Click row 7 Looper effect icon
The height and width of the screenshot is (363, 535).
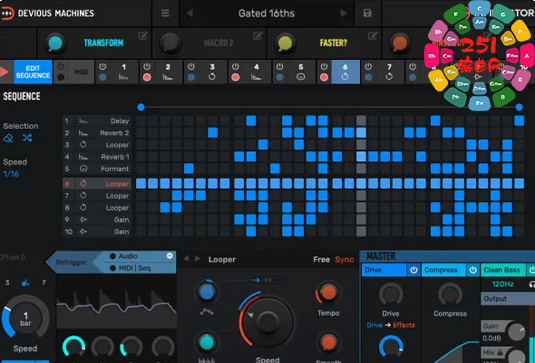click(83, 196)
